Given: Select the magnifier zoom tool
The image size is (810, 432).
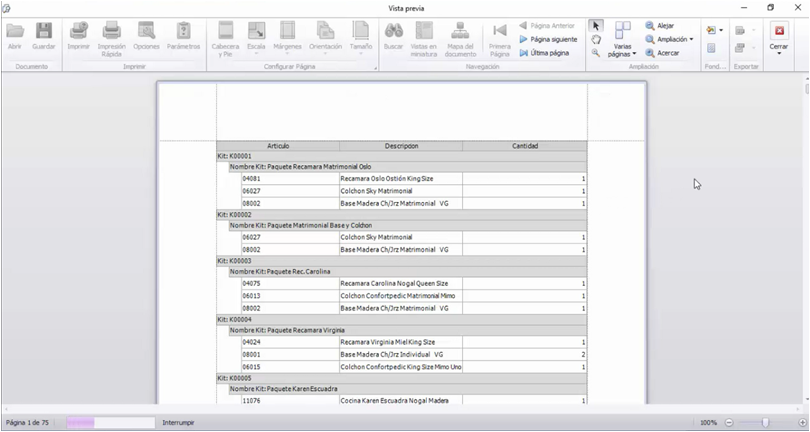Looking at the screenshot, I should [x=596, y=53].
